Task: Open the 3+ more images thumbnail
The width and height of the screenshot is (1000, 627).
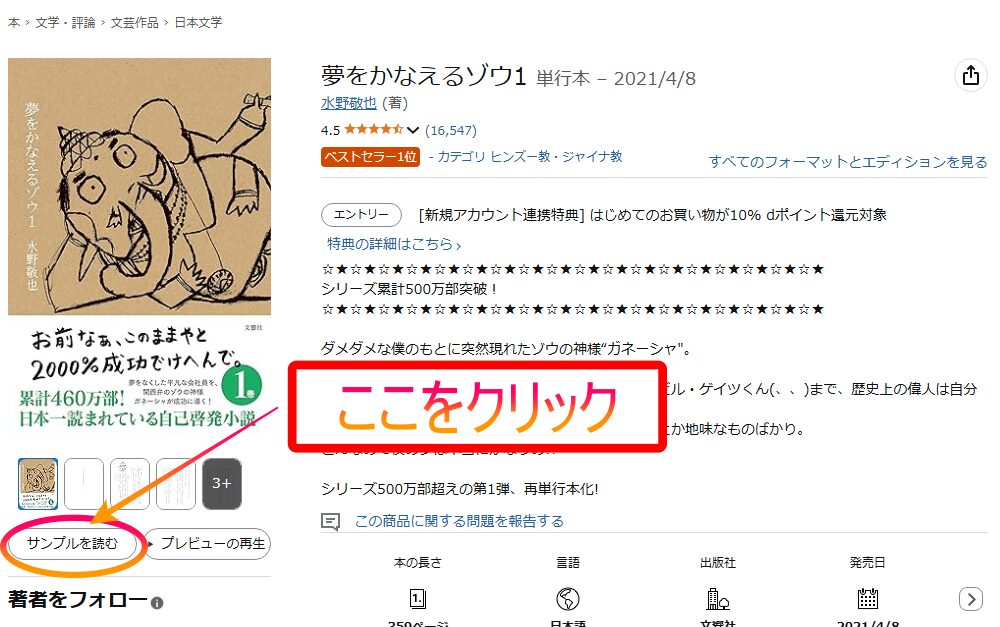Action: click(x=222, y=483)
